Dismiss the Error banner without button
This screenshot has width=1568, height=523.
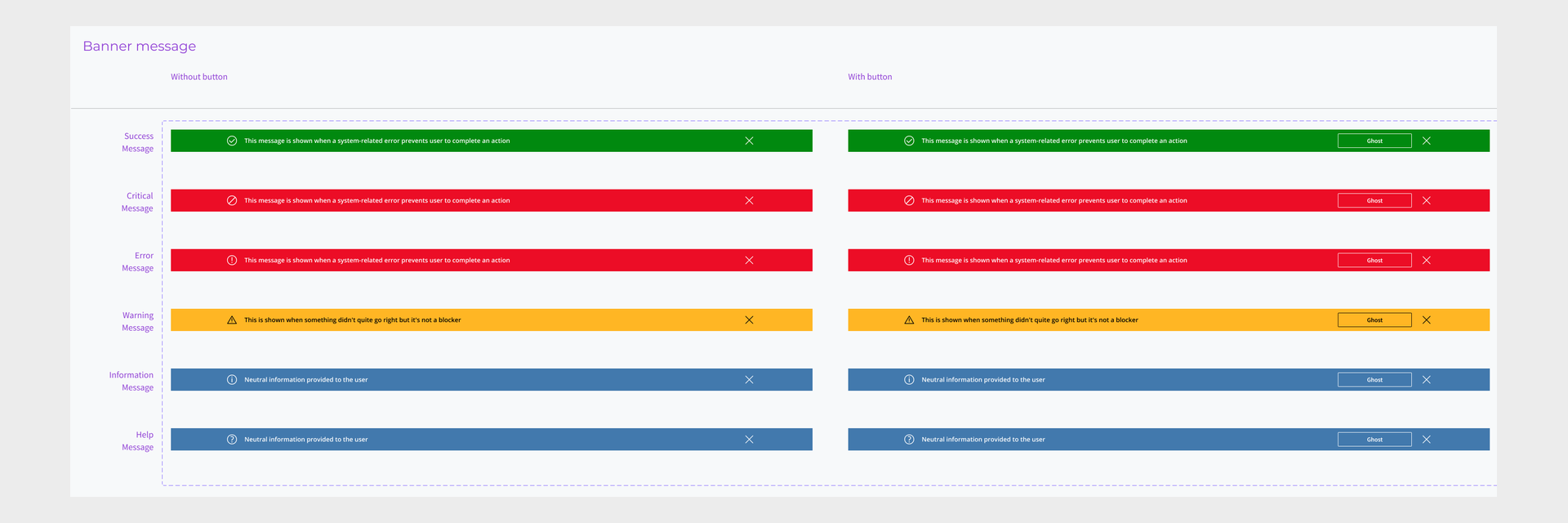[x=749, y=260]
